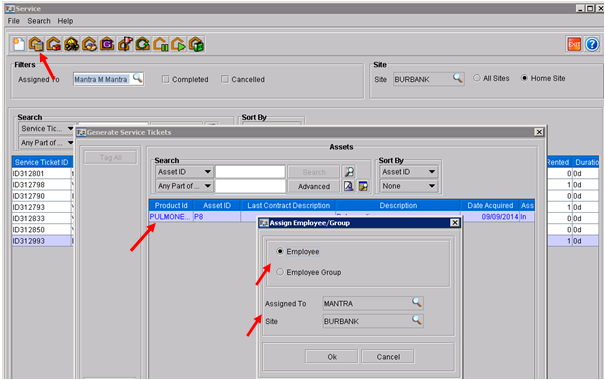Screen dimensions: 605x380
Task: Select service ticket ID312833
Action: click(42, 218)
